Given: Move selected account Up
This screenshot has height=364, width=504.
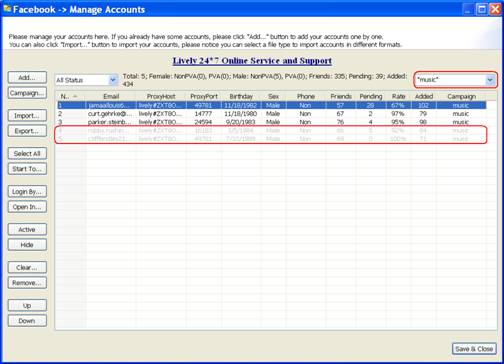Looking at the screenshot, I should tap(27, 305).
